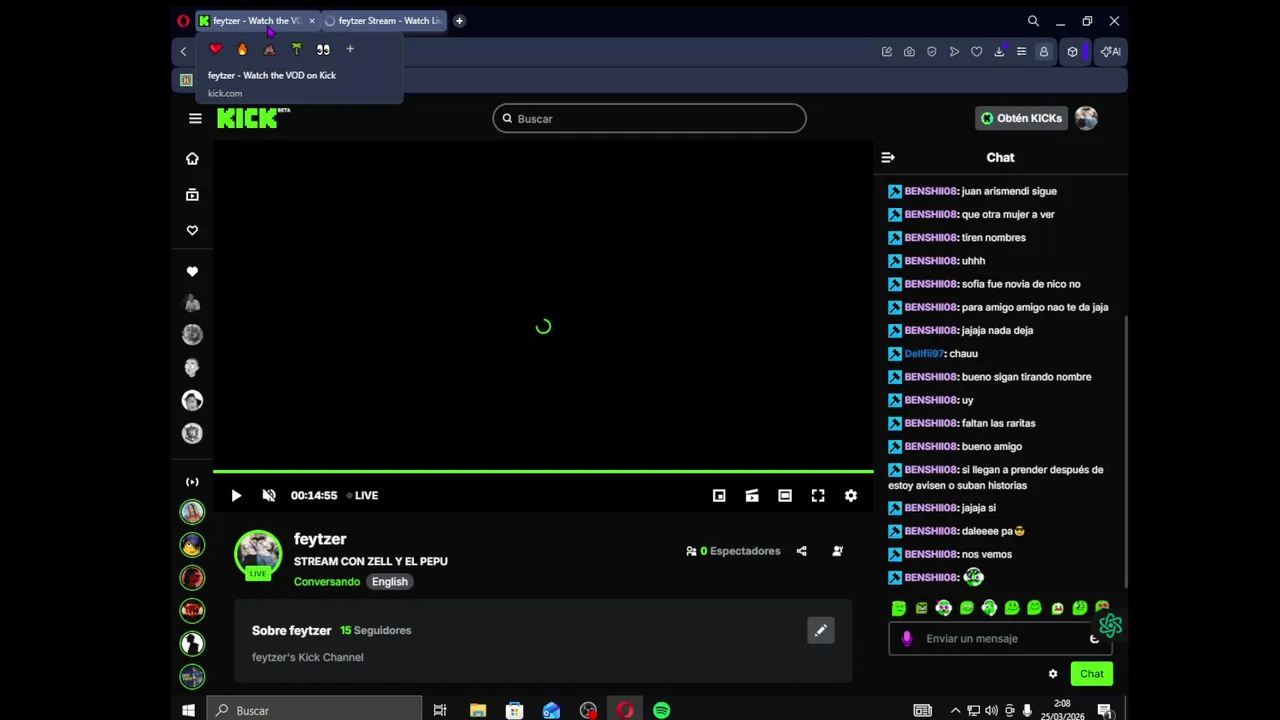Click the filled heart icon in sidebar

click(192, 271)
